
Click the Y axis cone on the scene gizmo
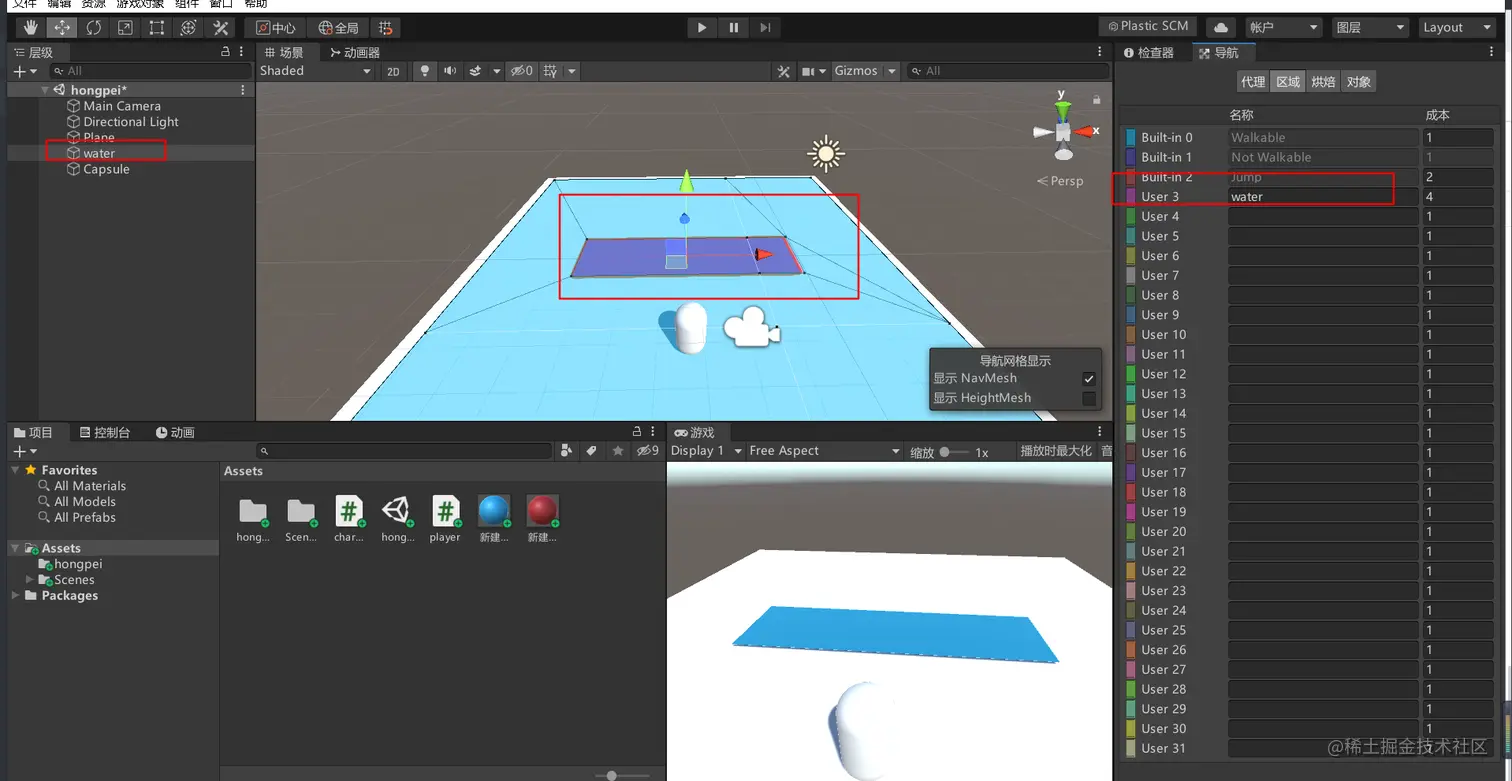coord(1063,108)
